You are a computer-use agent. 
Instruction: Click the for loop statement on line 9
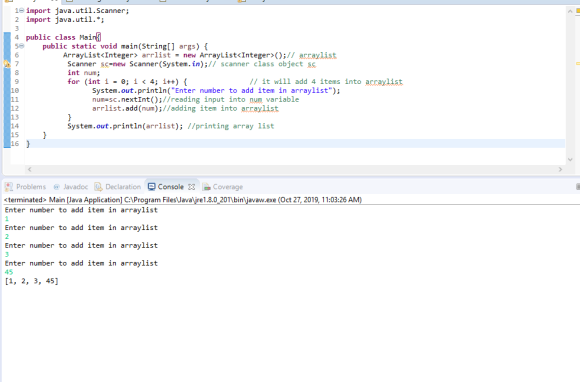(x=127, y=82)
